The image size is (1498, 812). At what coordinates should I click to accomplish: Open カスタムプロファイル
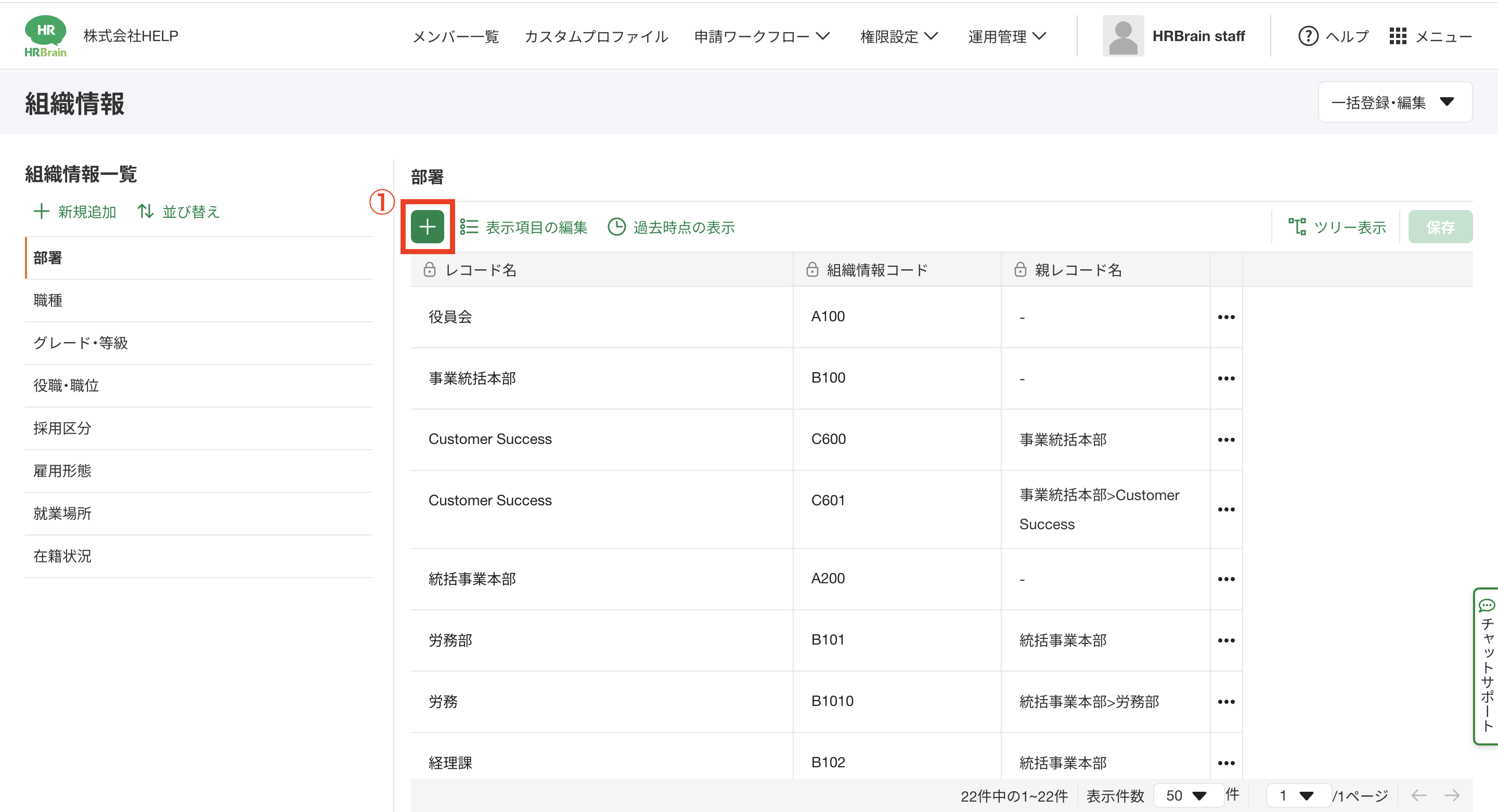(596, 36)
